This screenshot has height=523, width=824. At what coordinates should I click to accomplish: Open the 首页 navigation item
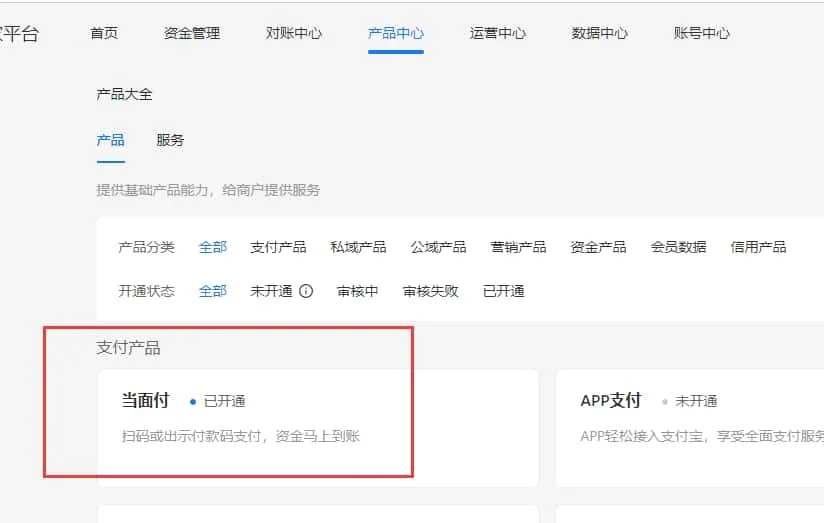click(104, 33)
